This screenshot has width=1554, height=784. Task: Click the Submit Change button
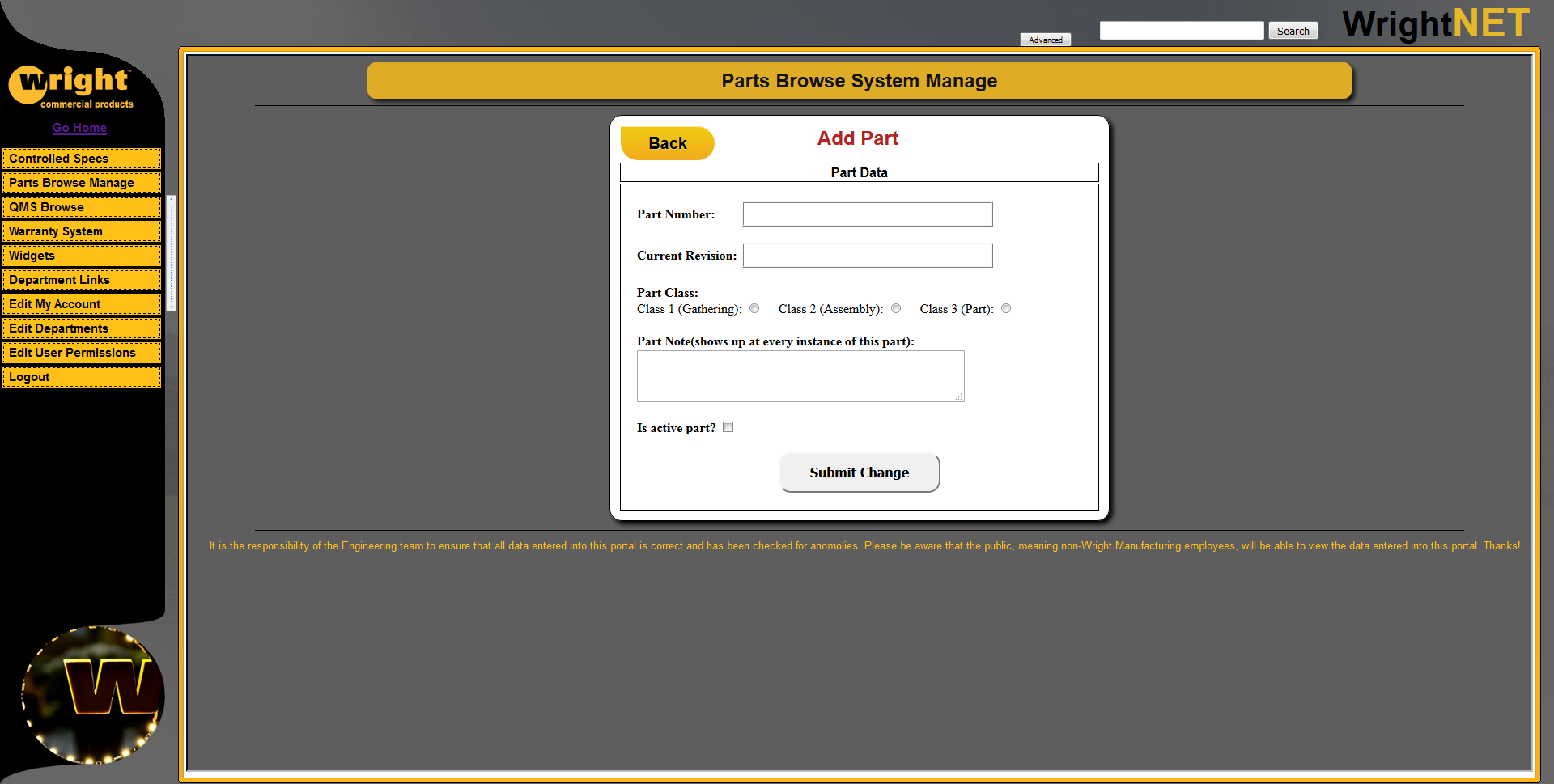pyautogui.click(x=860, y=473)
